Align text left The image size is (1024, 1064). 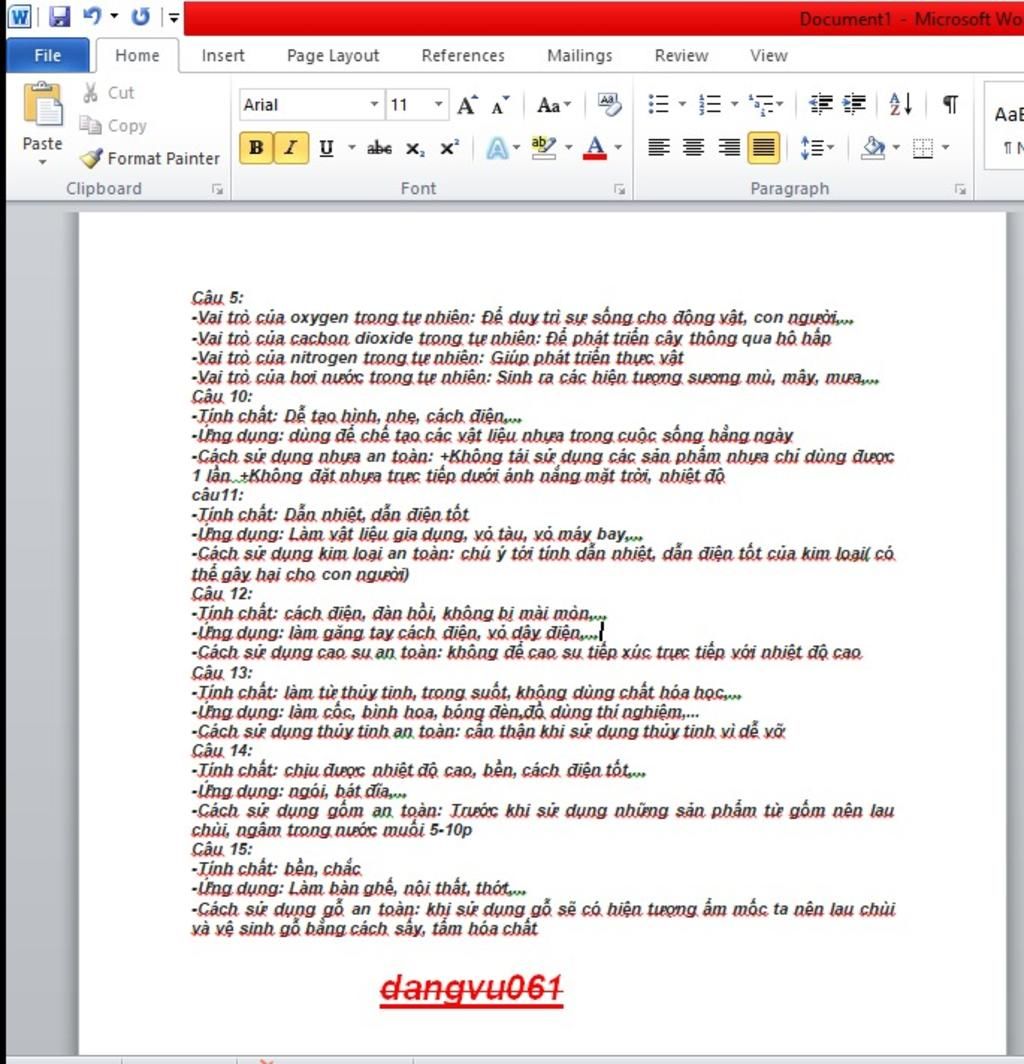(658, 147)
